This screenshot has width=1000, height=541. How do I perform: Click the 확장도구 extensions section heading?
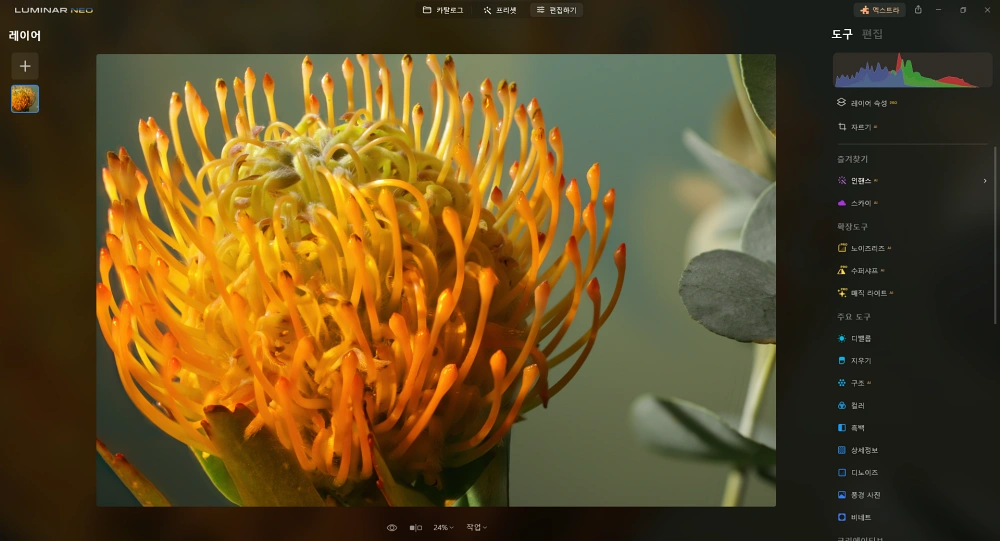[852, 226]
